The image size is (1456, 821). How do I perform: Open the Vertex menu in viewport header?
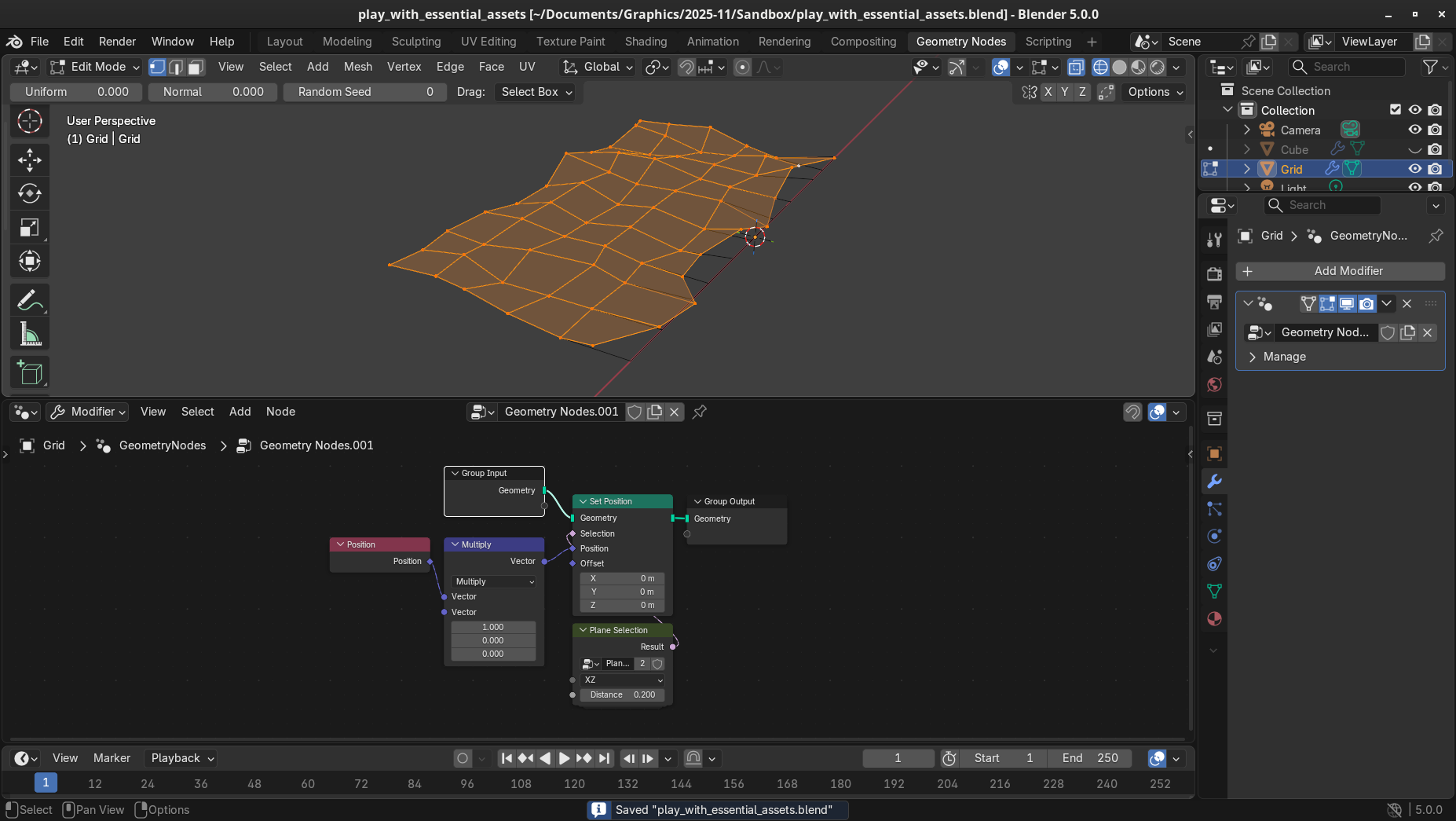404,67
